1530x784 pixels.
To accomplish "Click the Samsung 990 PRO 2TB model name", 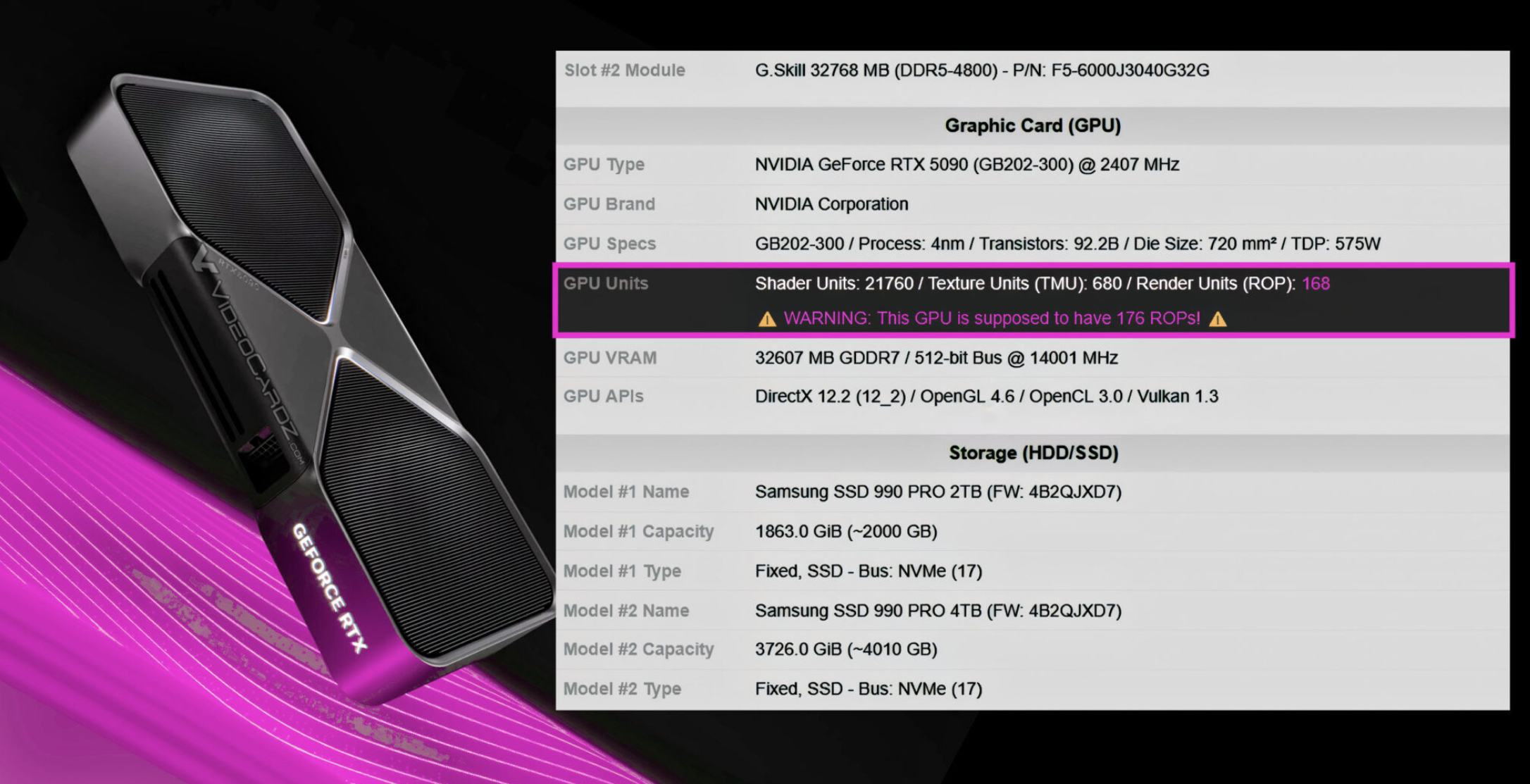I will pos(938,492).
